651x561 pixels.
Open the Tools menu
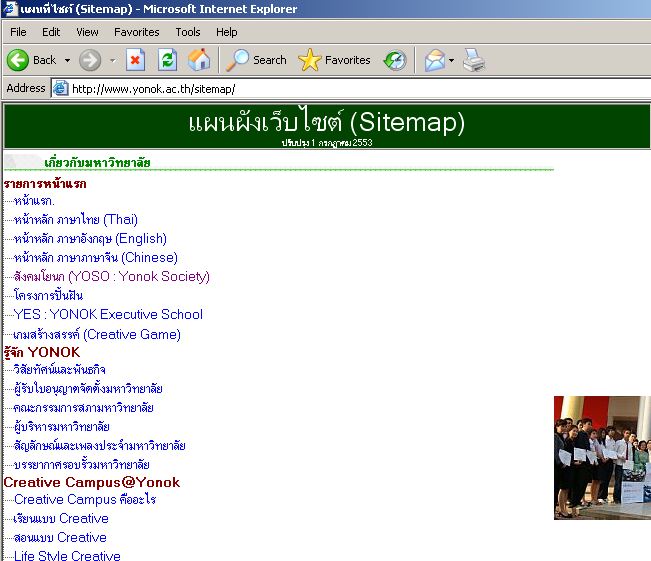point(188,32)
